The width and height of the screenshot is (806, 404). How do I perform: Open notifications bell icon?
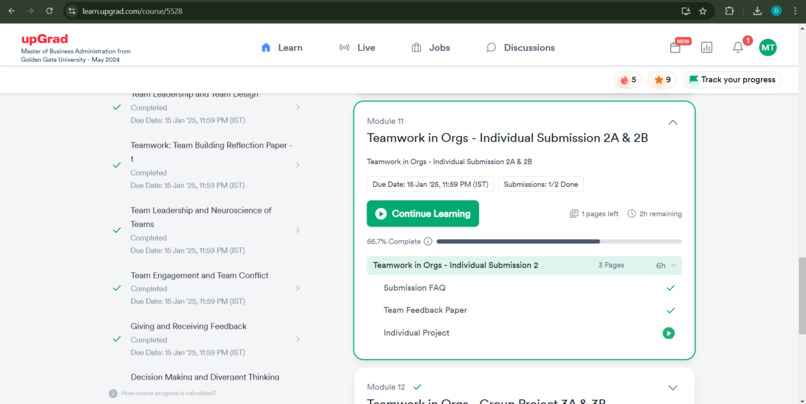[x=738, y=48]
